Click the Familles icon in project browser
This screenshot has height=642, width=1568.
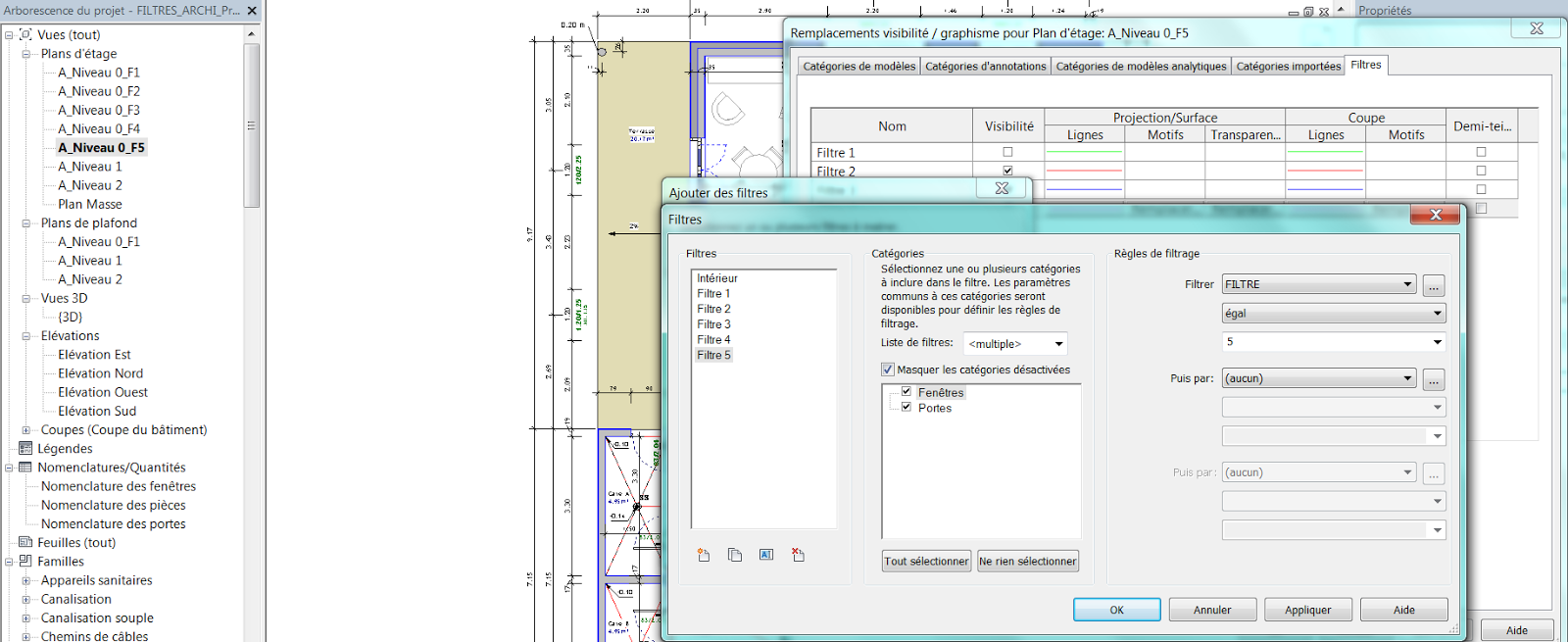[x=25, y=561]
